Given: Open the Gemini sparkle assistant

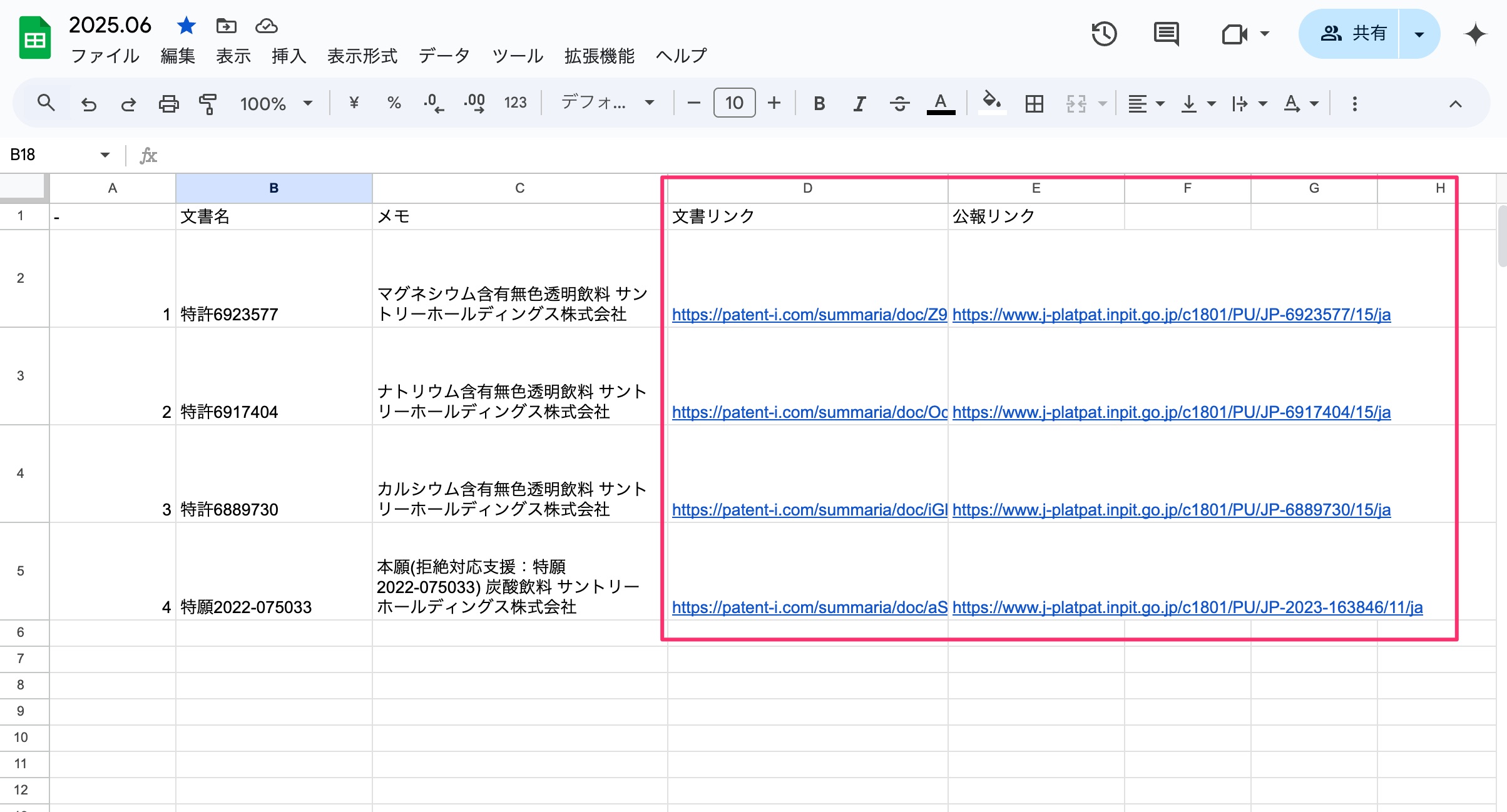Looking at the screenshot, I should pos(1475,34).
